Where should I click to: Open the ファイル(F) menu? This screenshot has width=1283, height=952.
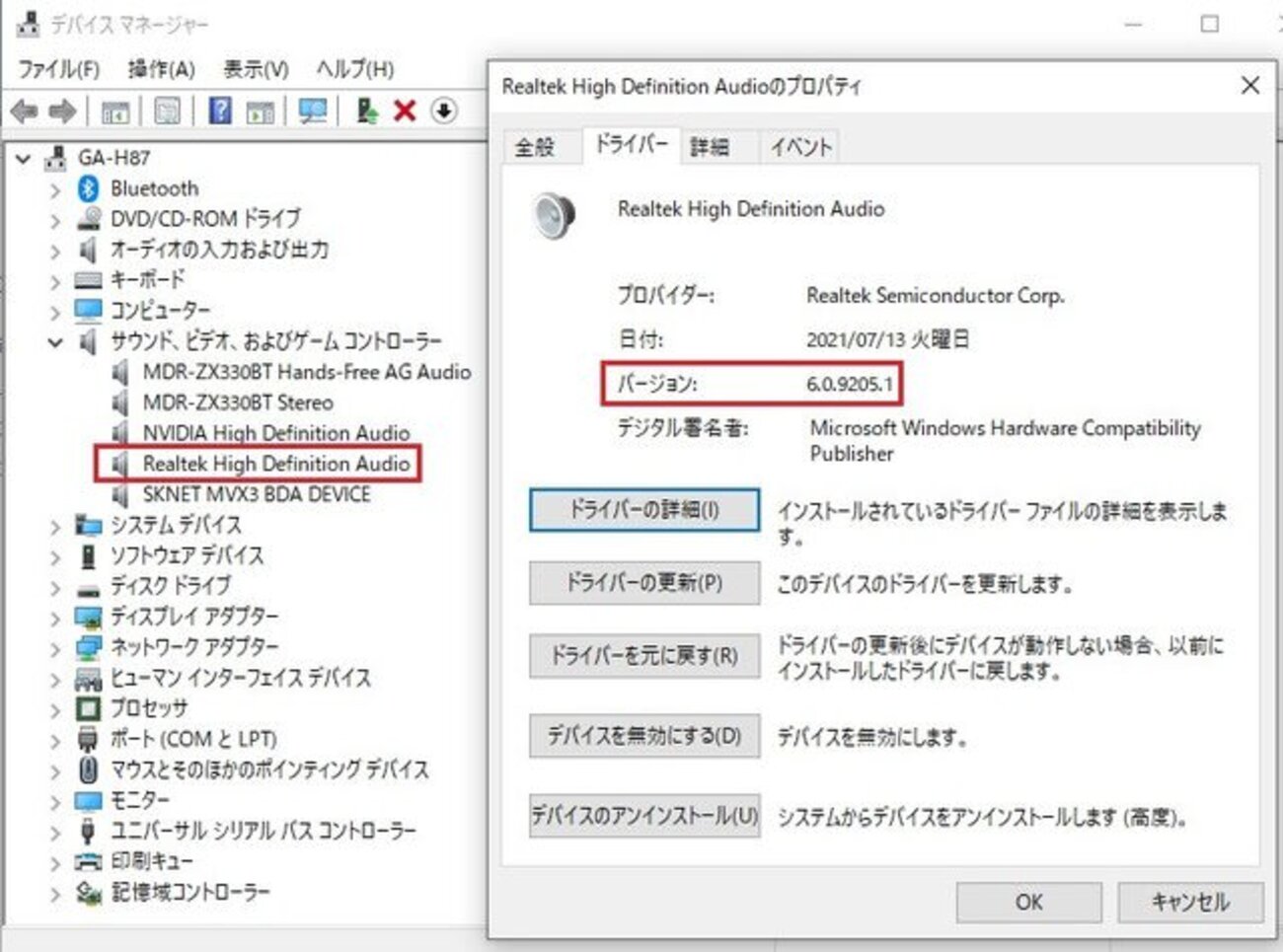(59, 69)
